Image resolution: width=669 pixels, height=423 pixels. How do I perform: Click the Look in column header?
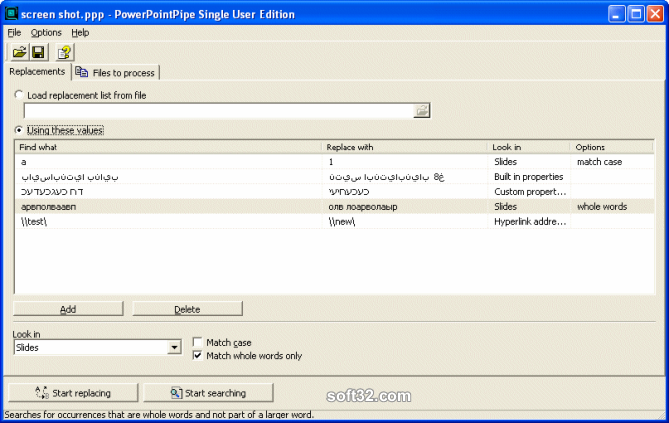tap(529, 147)
